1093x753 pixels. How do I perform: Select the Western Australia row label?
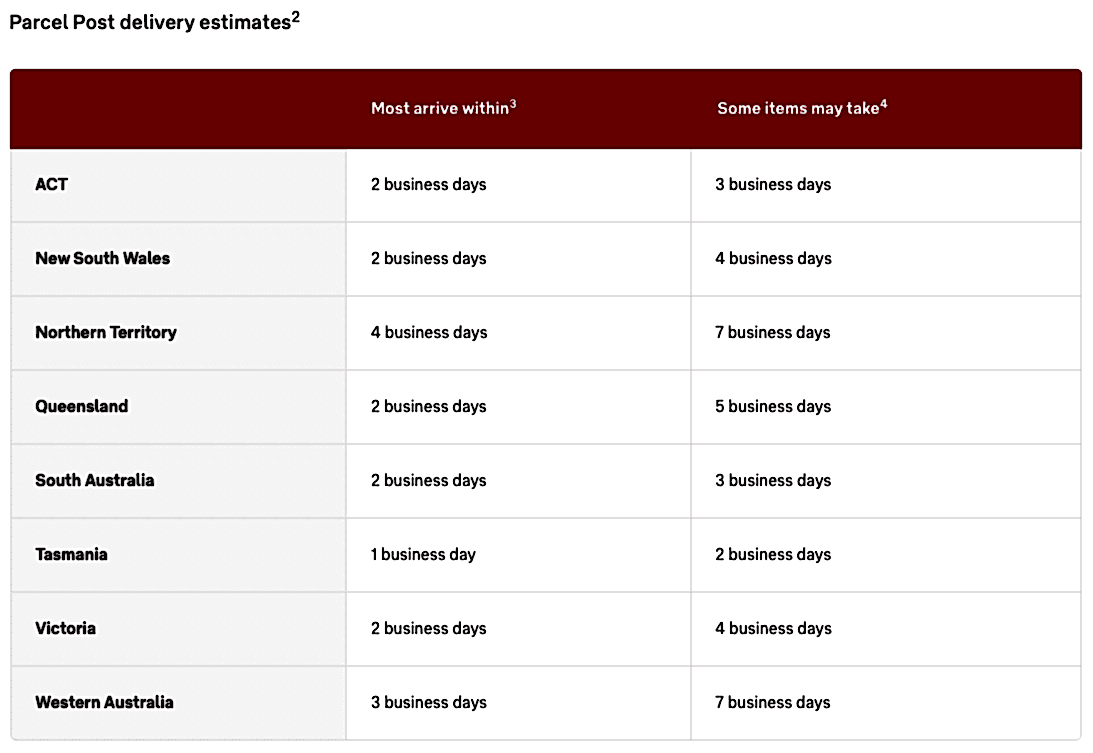pyautogui.click(x=105, y=702)
